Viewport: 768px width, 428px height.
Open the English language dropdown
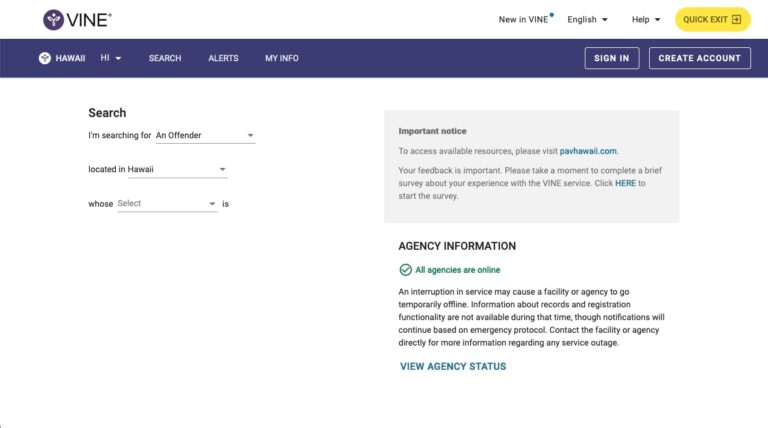click(587, 19)
